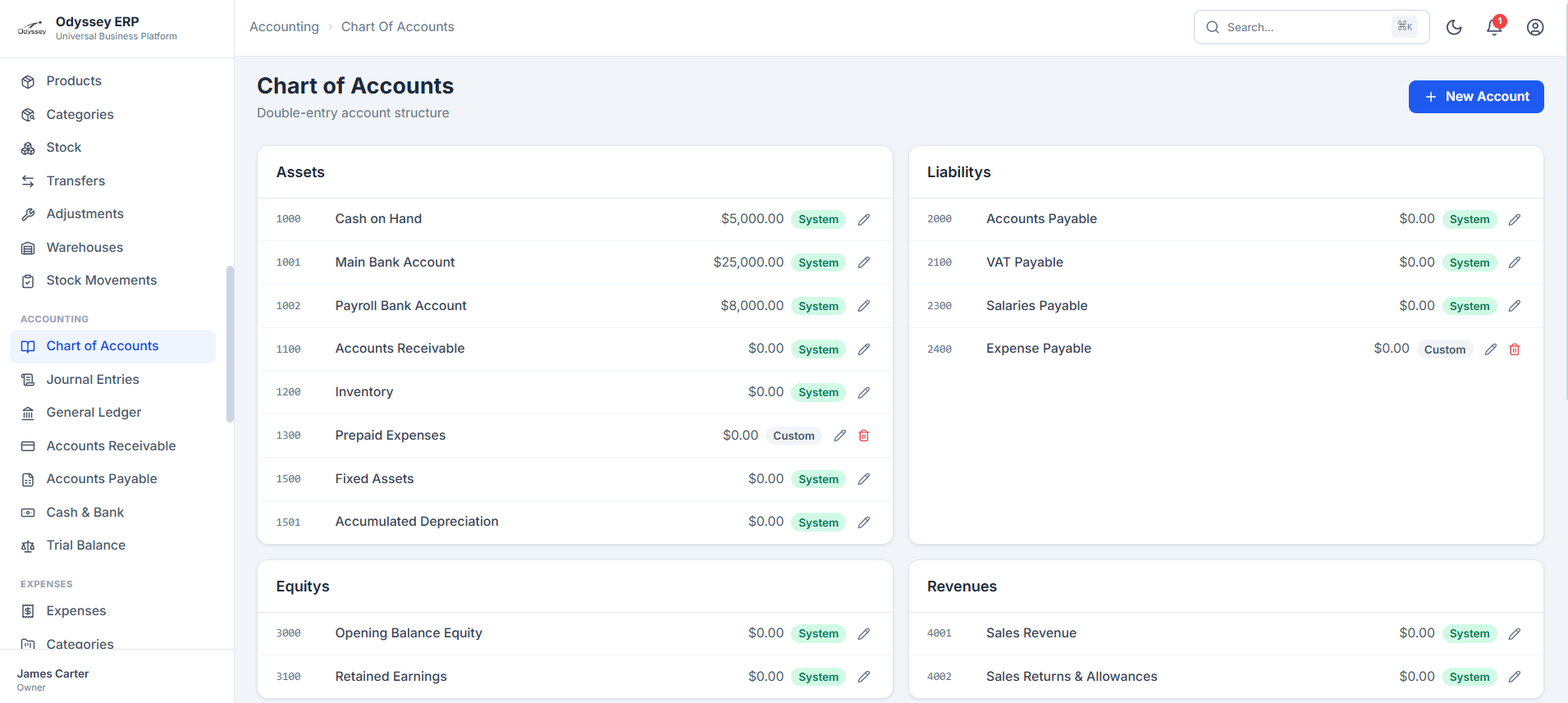
Task: Click the $25,000.00 balance
Action: pos(748,262)
